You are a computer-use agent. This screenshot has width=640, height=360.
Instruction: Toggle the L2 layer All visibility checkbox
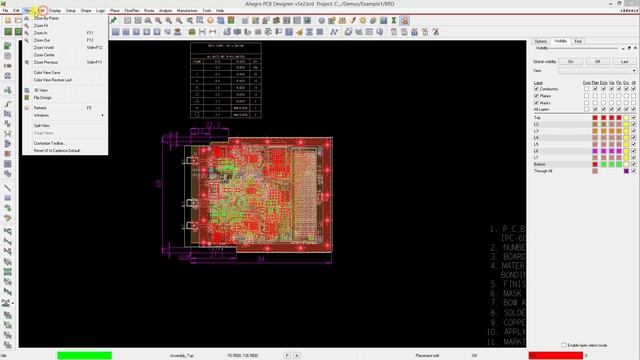633,124
